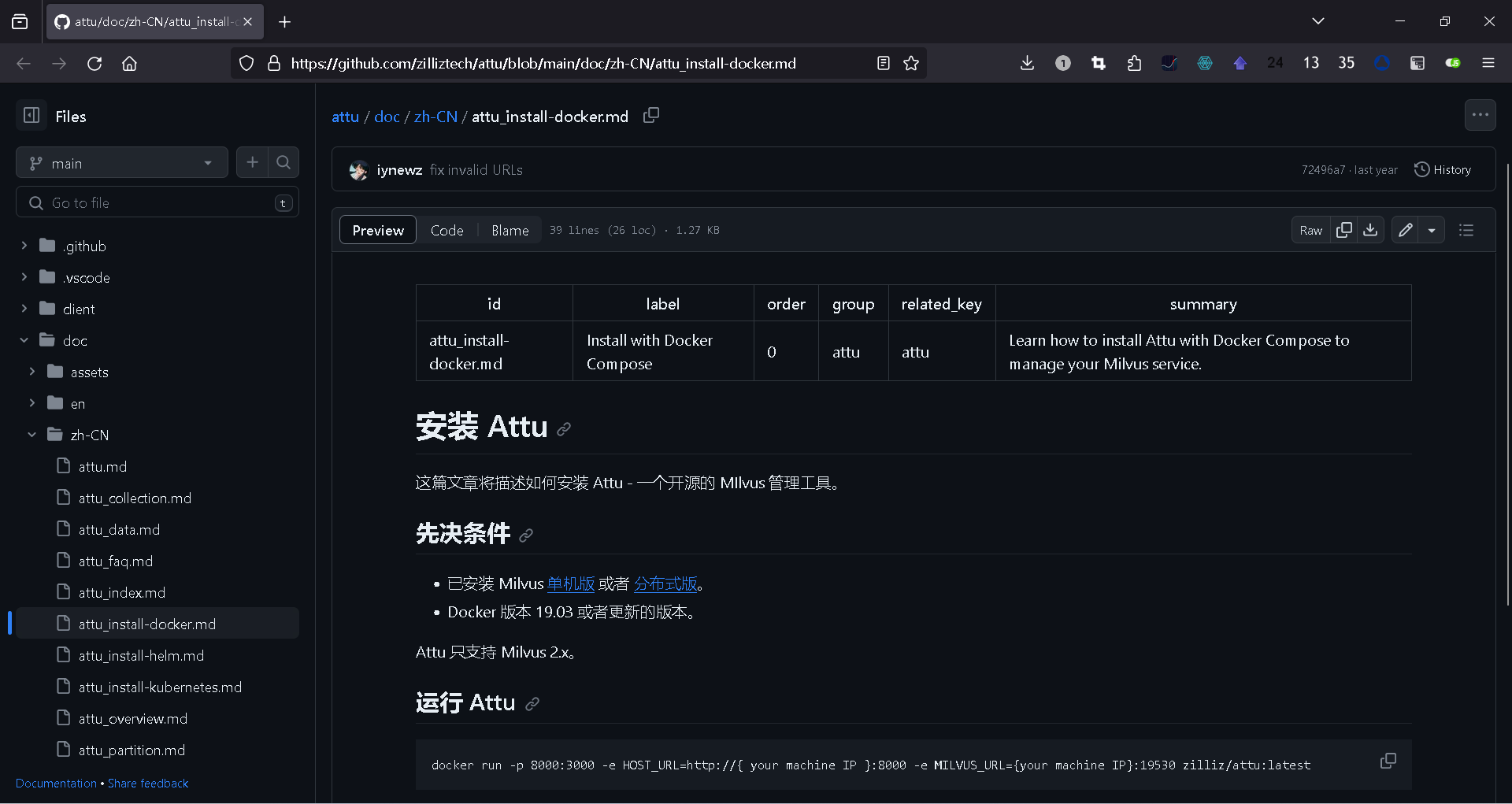Open commit message fix invalid URLs
Image resolution: width=1512 pixels, height=804 pixels.
[476, 170]
